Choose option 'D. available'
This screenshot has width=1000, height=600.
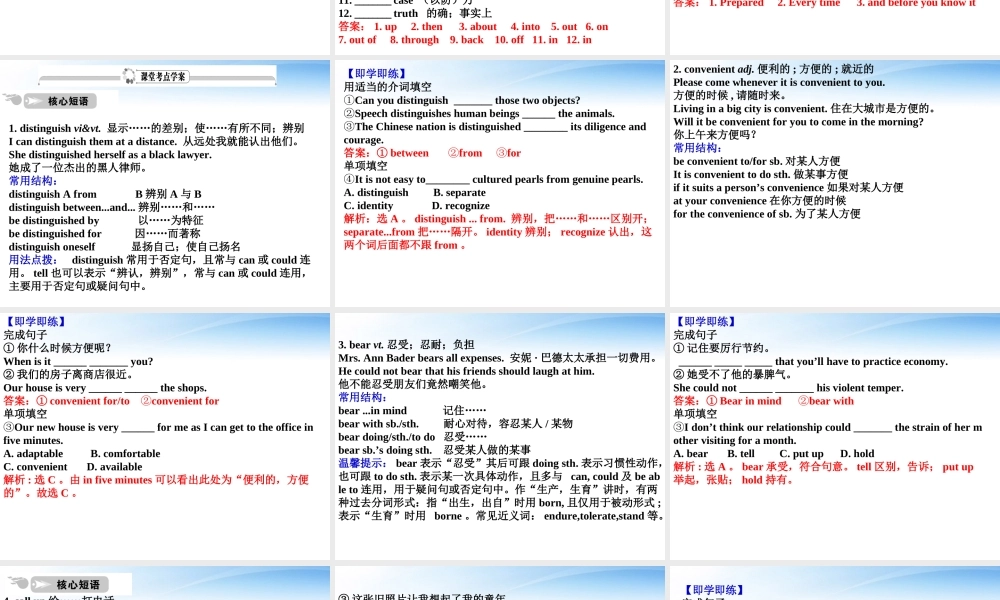click(115, 467)
